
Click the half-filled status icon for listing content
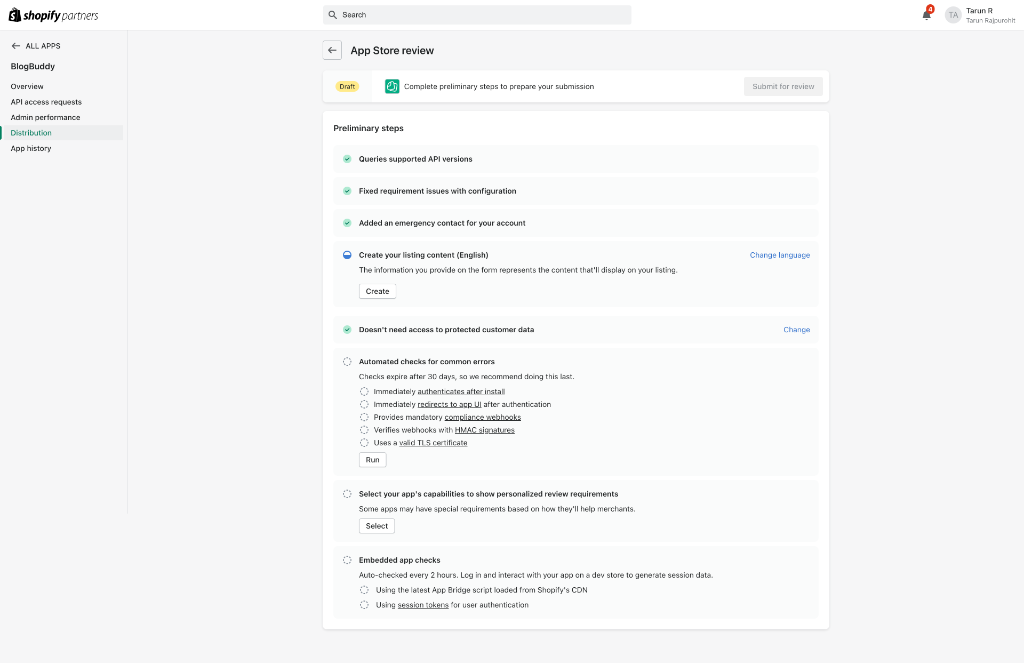click(347, 255)
